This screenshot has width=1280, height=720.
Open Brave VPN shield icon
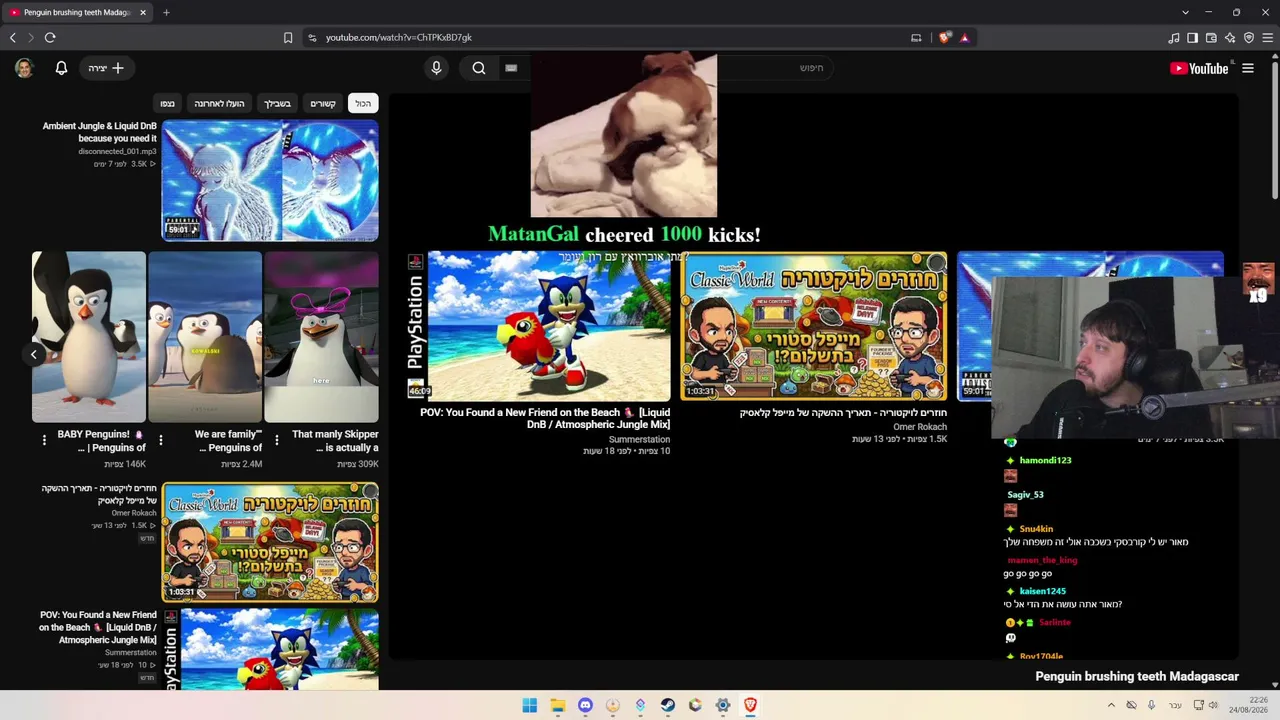1249,38
